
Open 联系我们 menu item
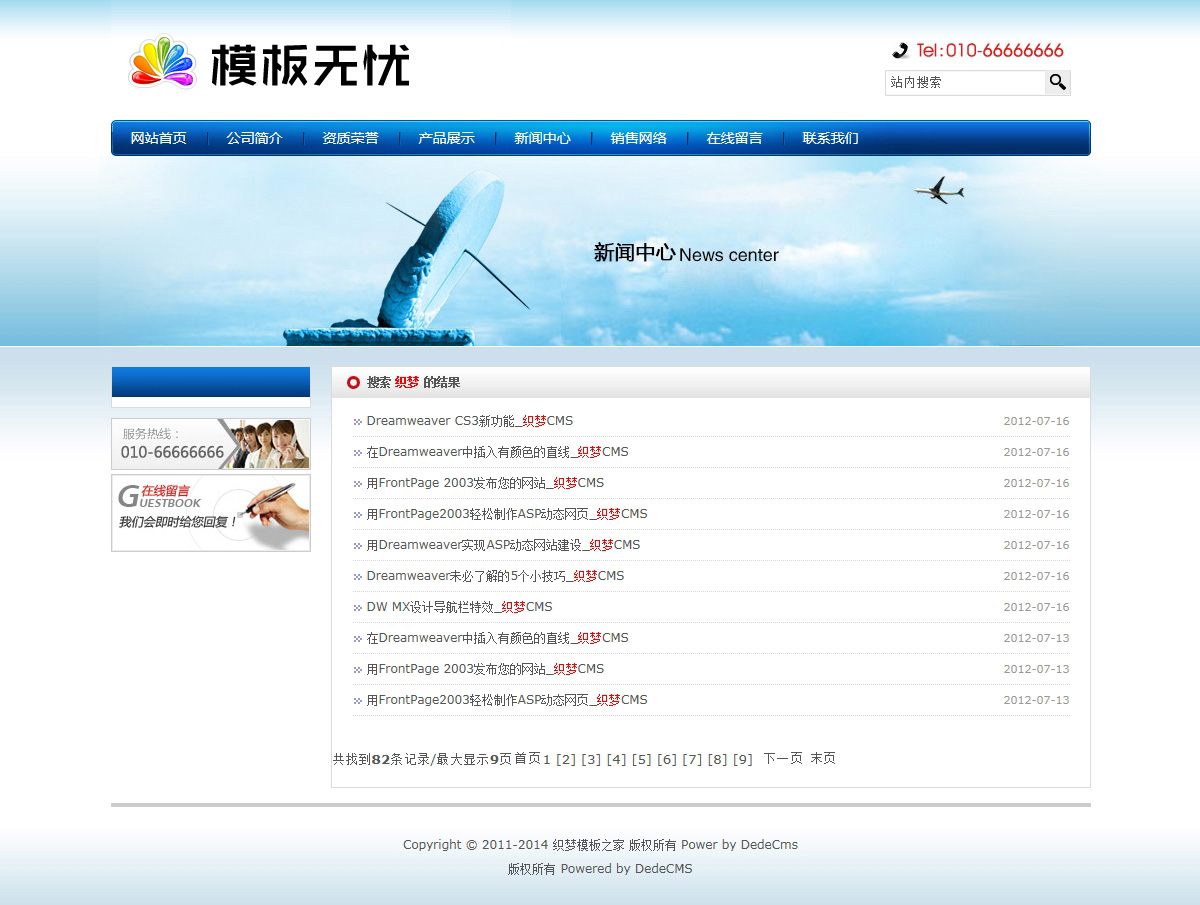point(830,139)
